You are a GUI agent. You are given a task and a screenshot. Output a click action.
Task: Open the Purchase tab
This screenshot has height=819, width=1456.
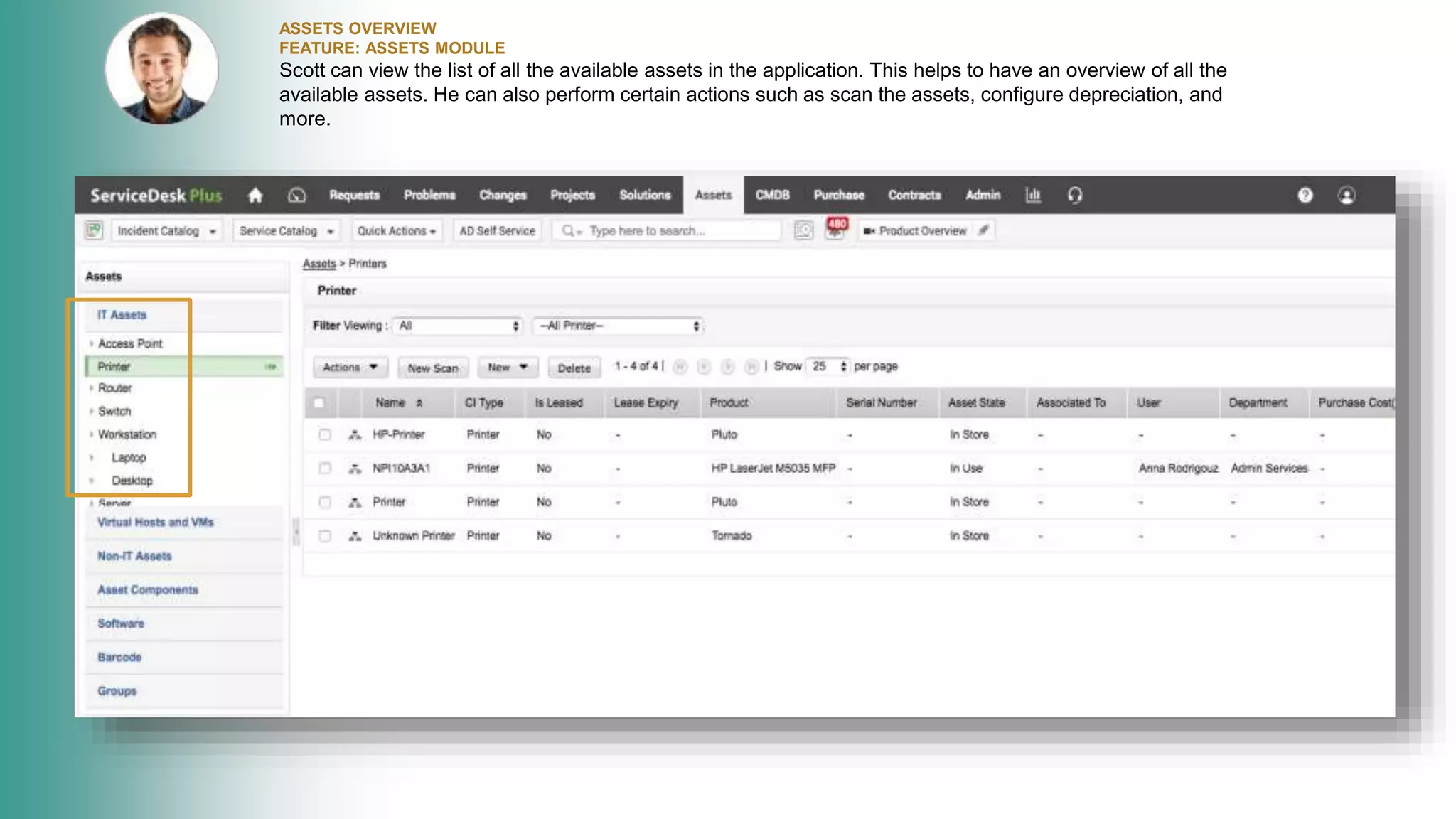click(839, 195)
